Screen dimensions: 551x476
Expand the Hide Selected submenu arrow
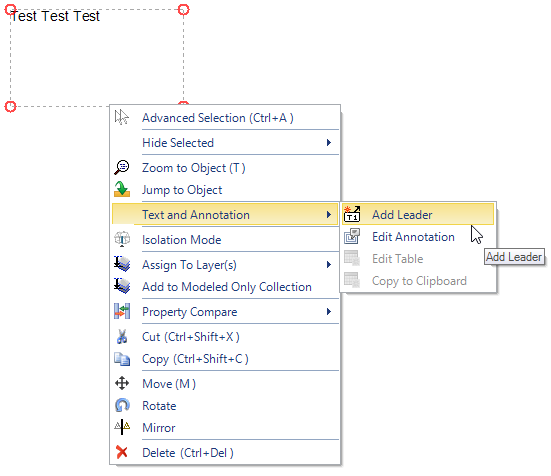click(329, 142)
